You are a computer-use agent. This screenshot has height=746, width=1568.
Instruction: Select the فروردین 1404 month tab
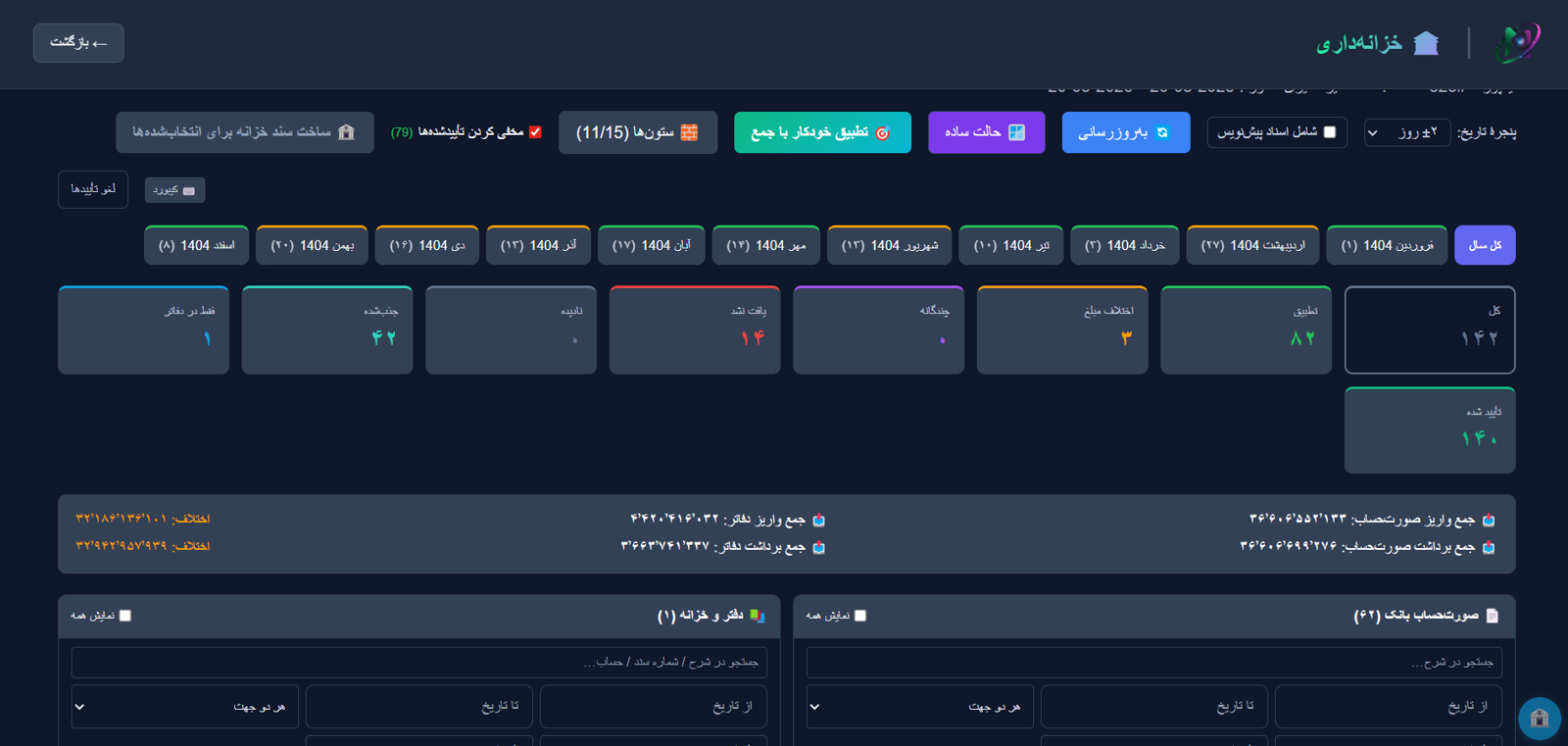pos(1387,245)
